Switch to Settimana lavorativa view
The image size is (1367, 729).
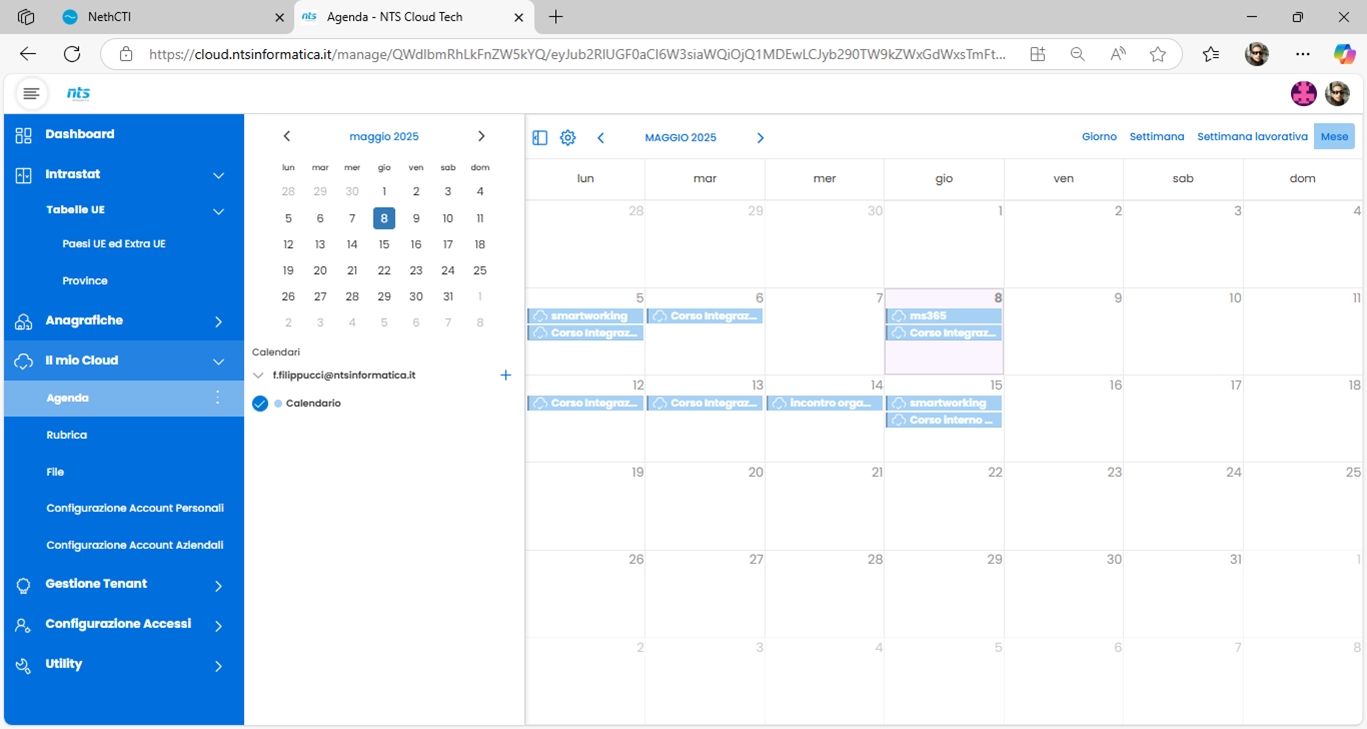[1252, 137]
